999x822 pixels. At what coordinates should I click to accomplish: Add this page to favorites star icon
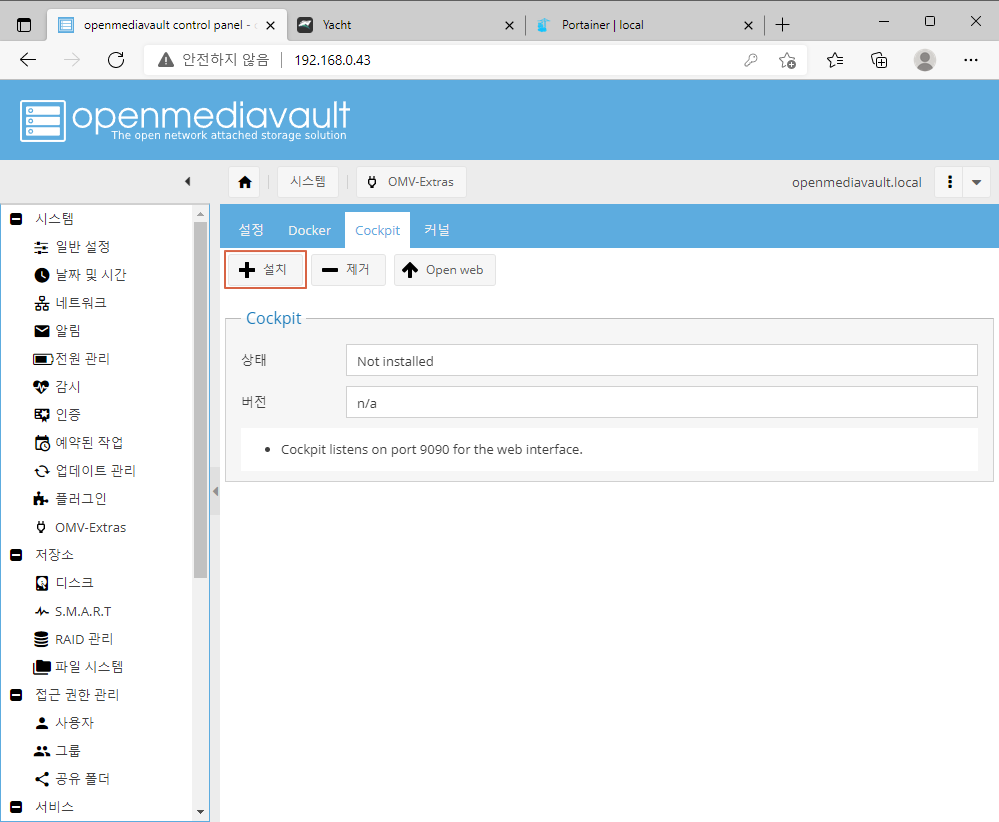click(x=787, y=60)
